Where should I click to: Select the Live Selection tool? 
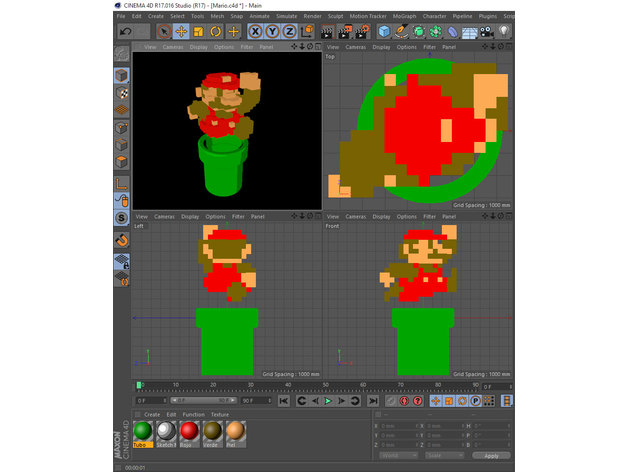(164, 31)
